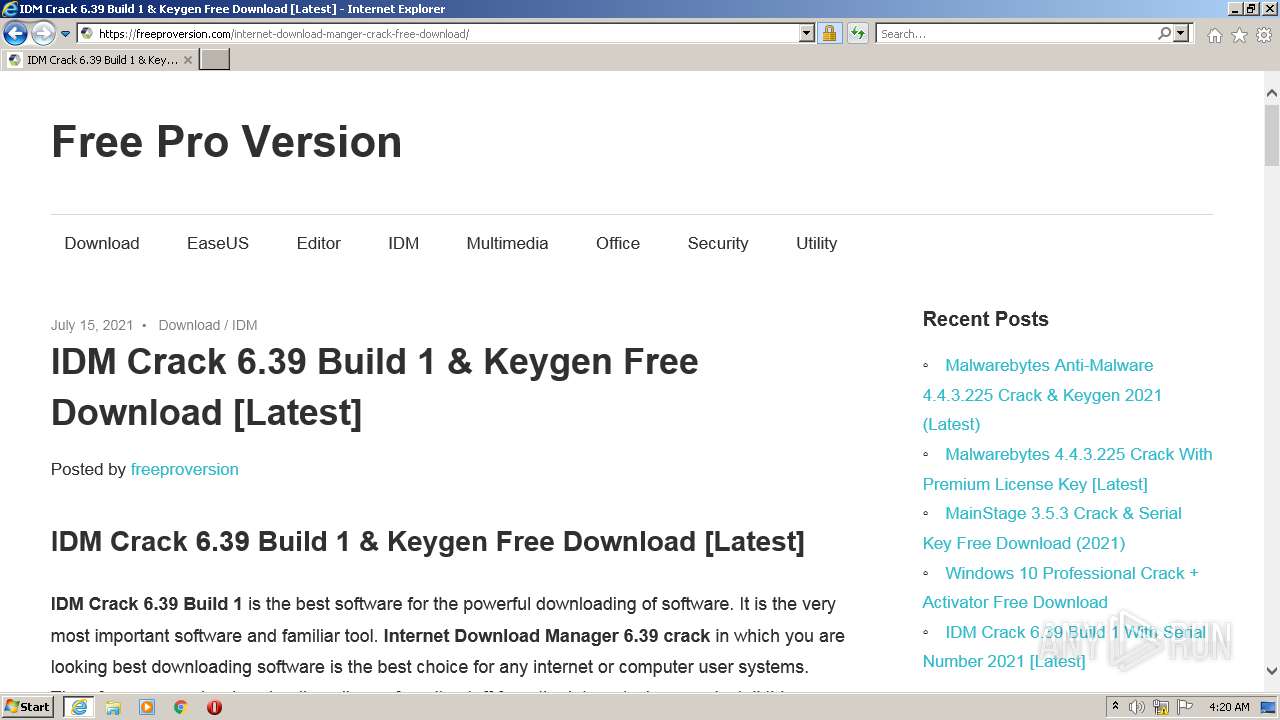Viewport: 1280px width, 720px height.
Task: Close the IDM Crack 6.39 tab
Action: pos(187,60)
